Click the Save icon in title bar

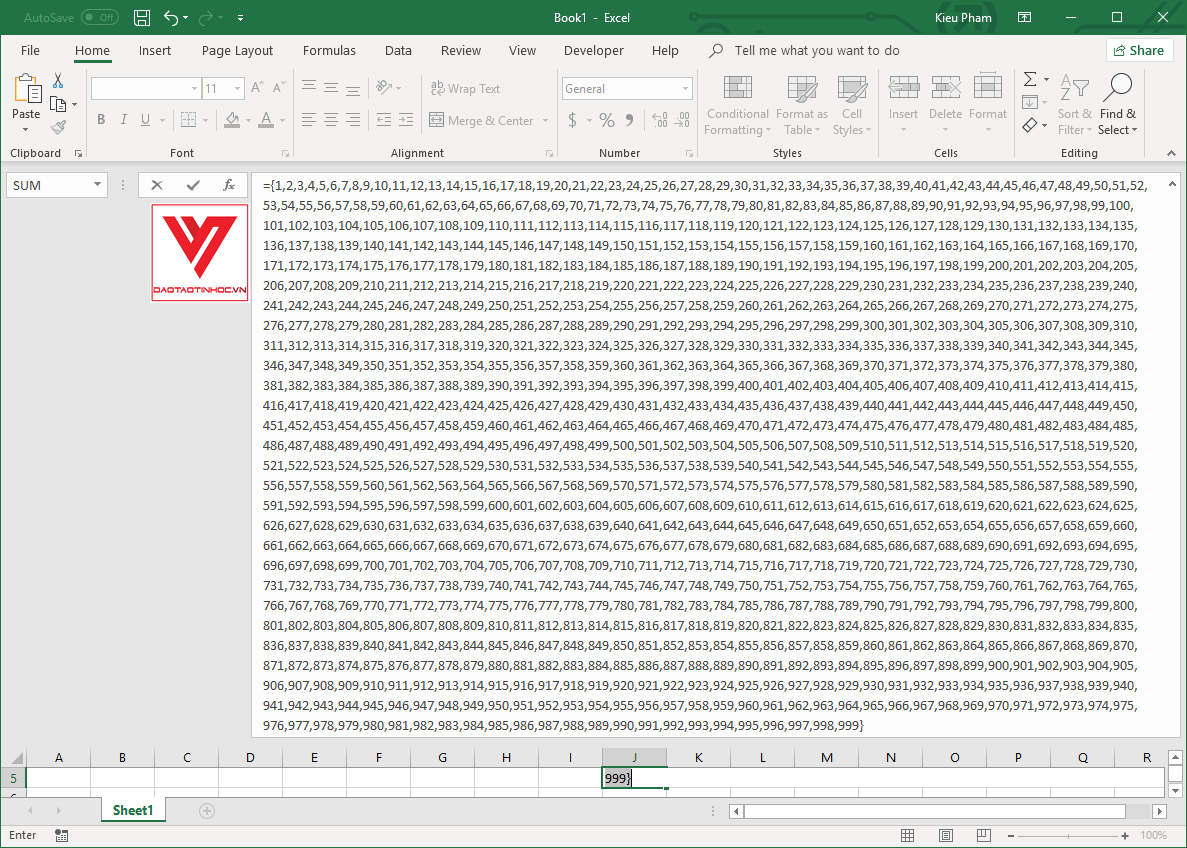click(x=142, y=17)
